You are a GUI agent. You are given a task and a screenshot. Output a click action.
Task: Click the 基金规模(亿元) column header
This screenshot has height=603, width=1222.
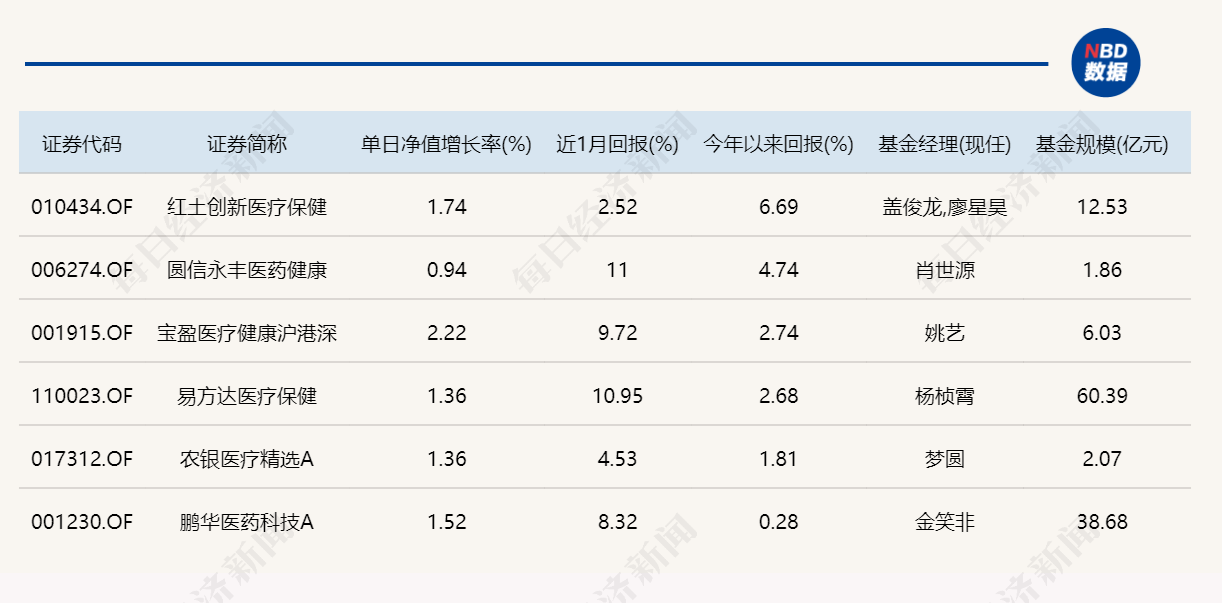tap(1102, 144)
